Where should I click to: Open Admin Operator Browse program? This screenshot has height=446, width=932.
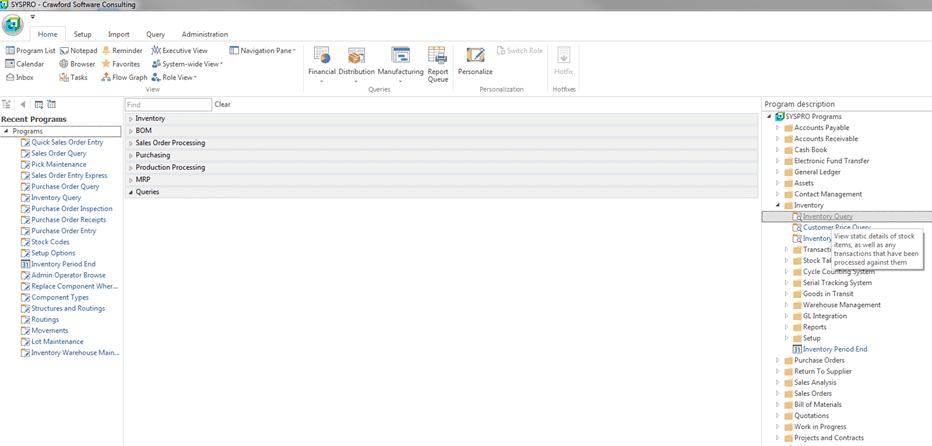pos(68,275)
